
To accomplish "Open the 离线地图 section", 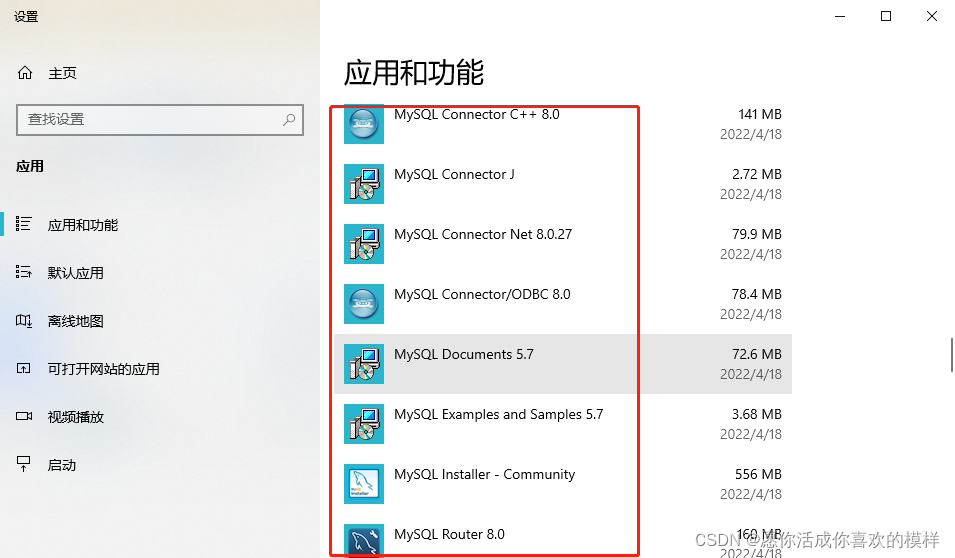I will click(x=76, y=321).
